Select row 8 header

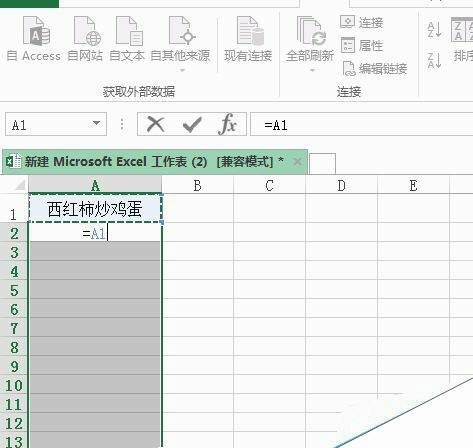tap(14, 347)
